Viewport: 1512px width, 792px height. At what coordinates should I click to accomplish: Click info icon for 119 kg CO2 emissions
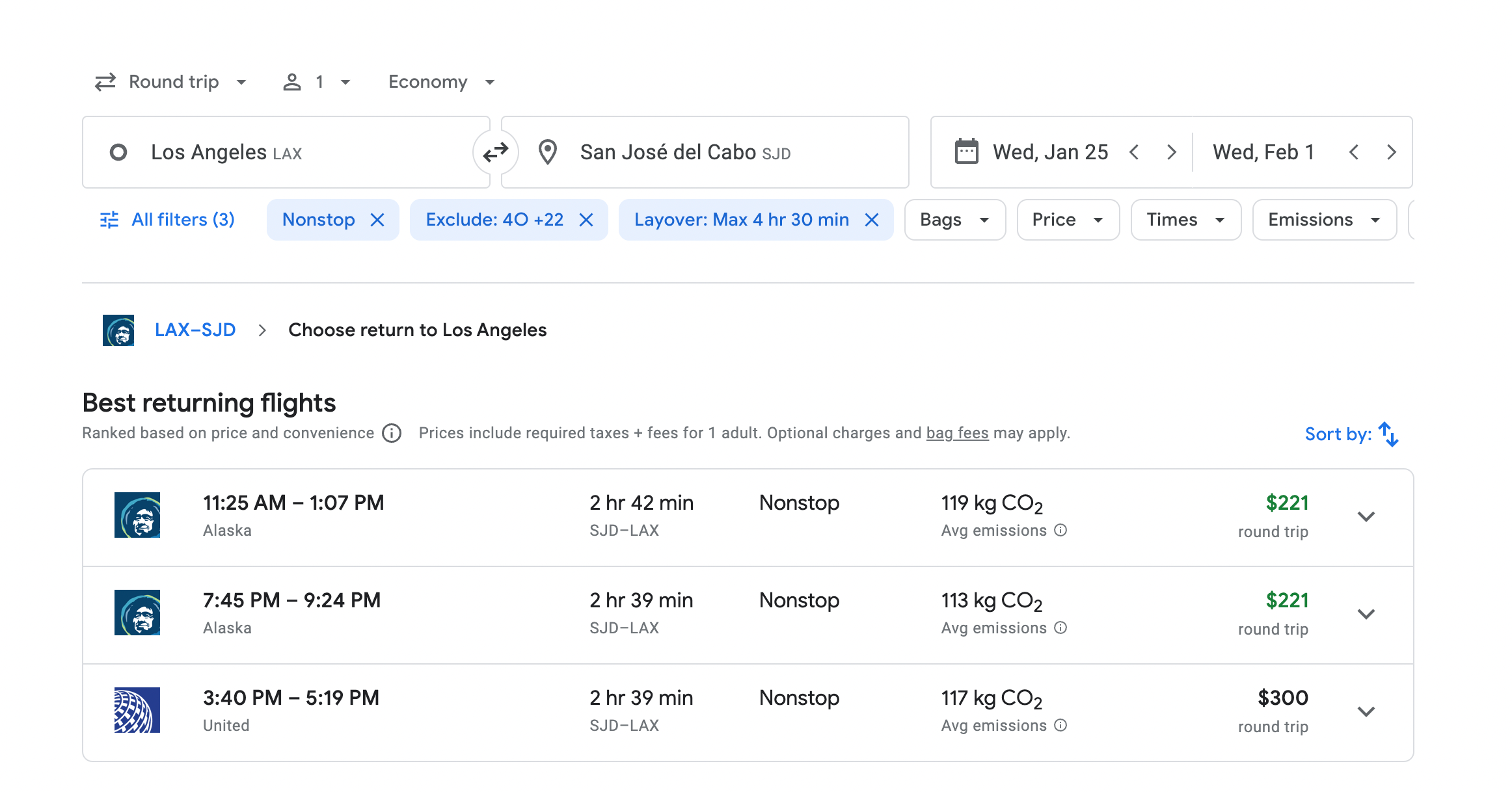[x=1060, y=531]
